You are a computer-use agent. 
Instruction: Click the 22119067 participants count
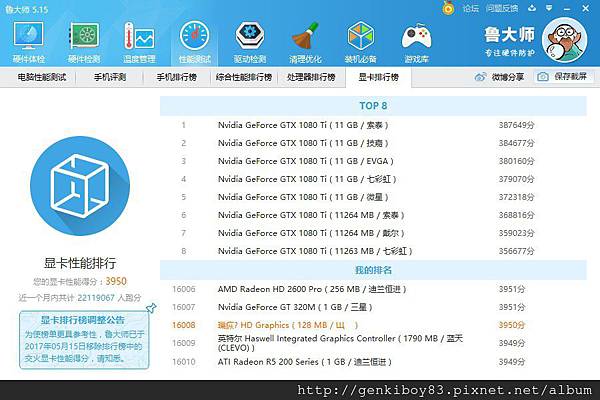[96, 298]
